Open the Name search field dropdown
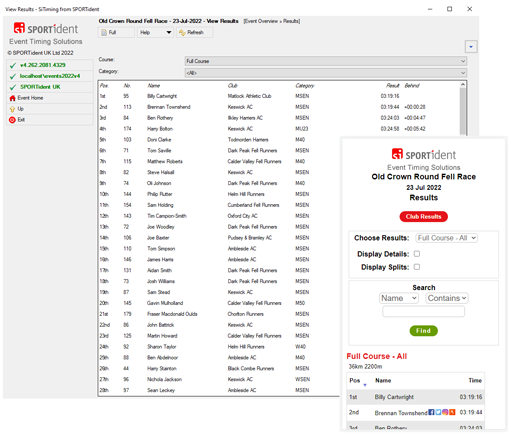Image resolution: width=510 pixels, height=435 pixels. coord(399,298)
